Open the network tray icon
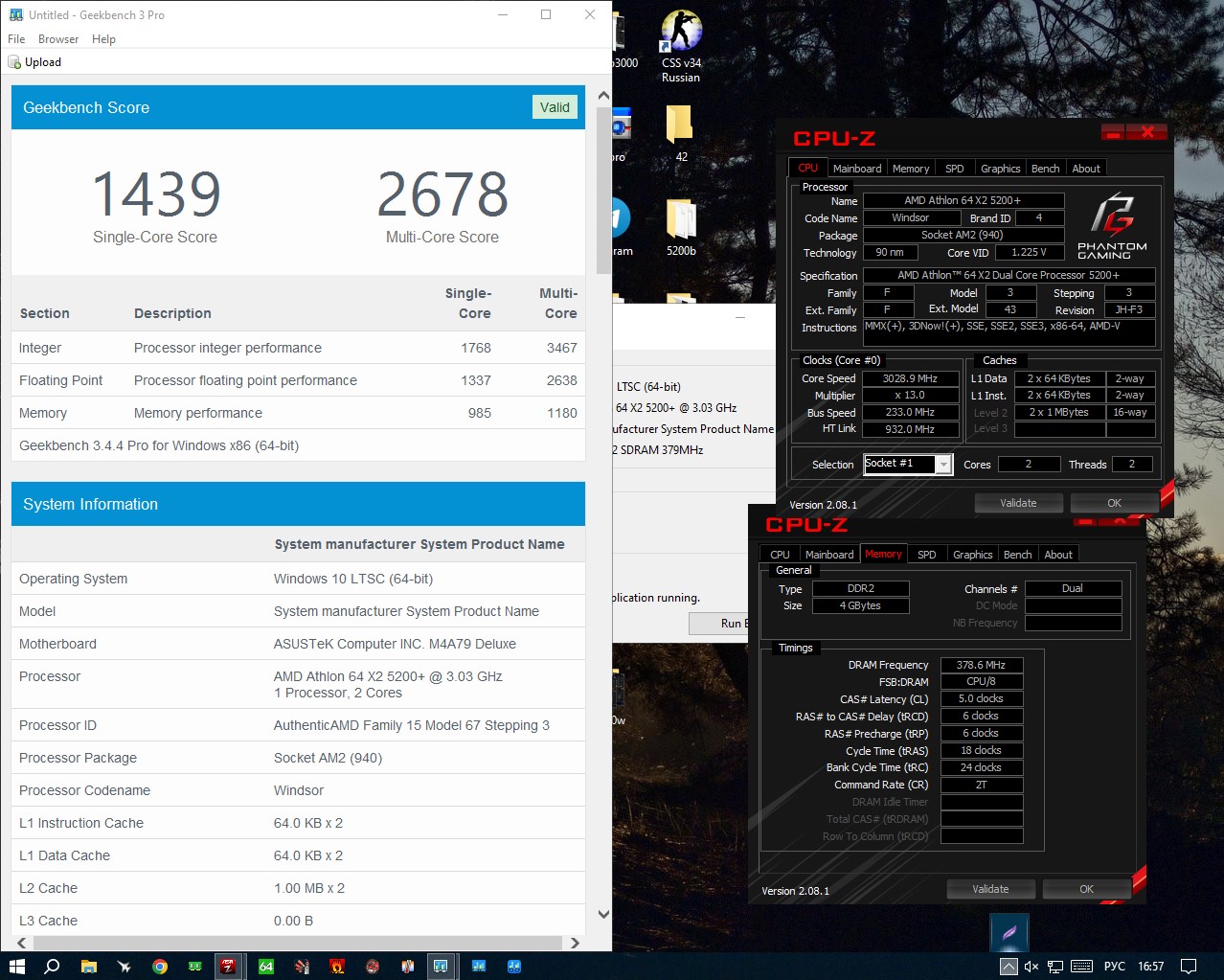Image resolution: width=1224 pixels, height=980 pixels. coord(1055,966)
